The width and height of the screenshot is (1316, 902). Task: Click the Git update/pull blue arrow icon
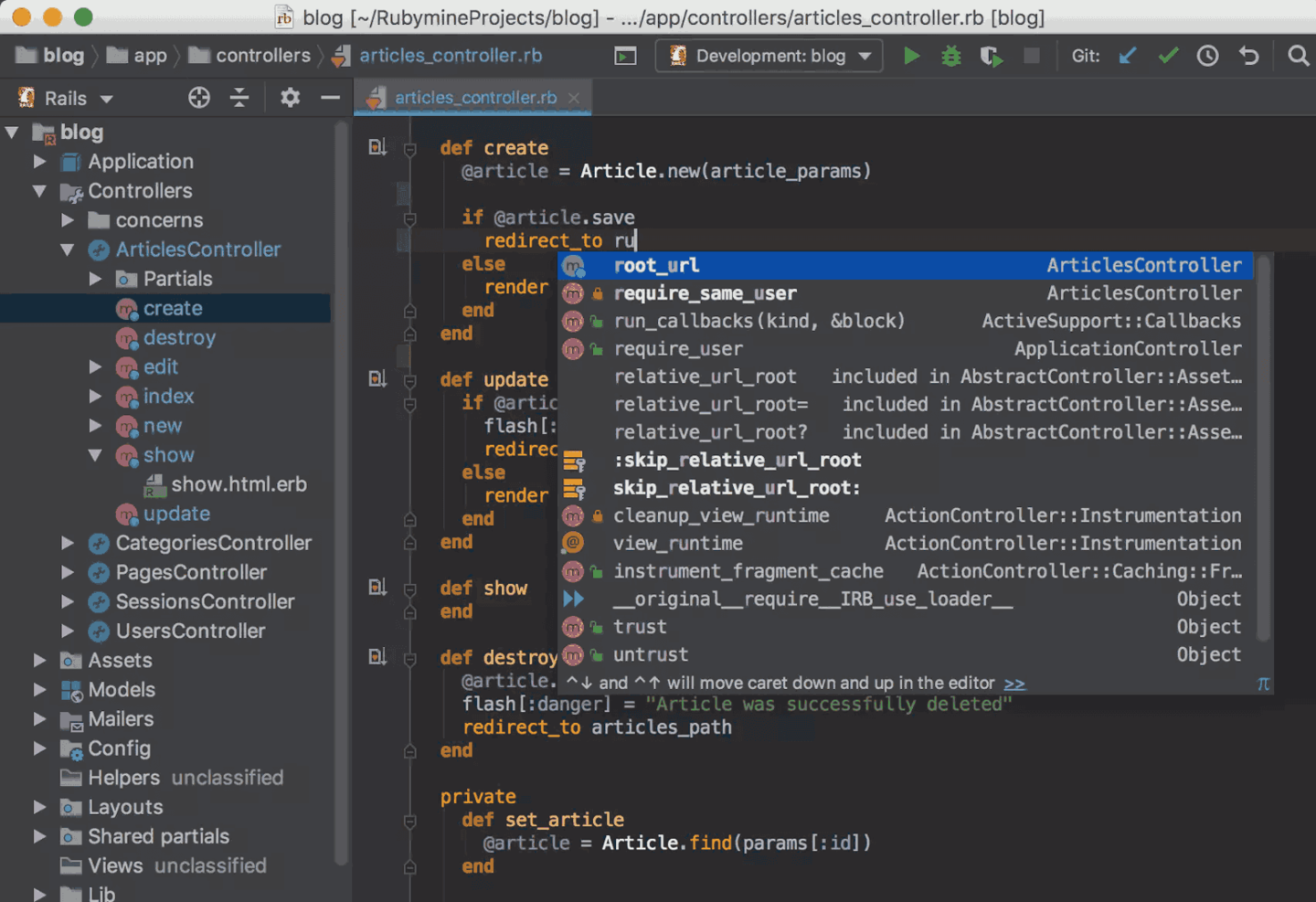[1127, 56]
